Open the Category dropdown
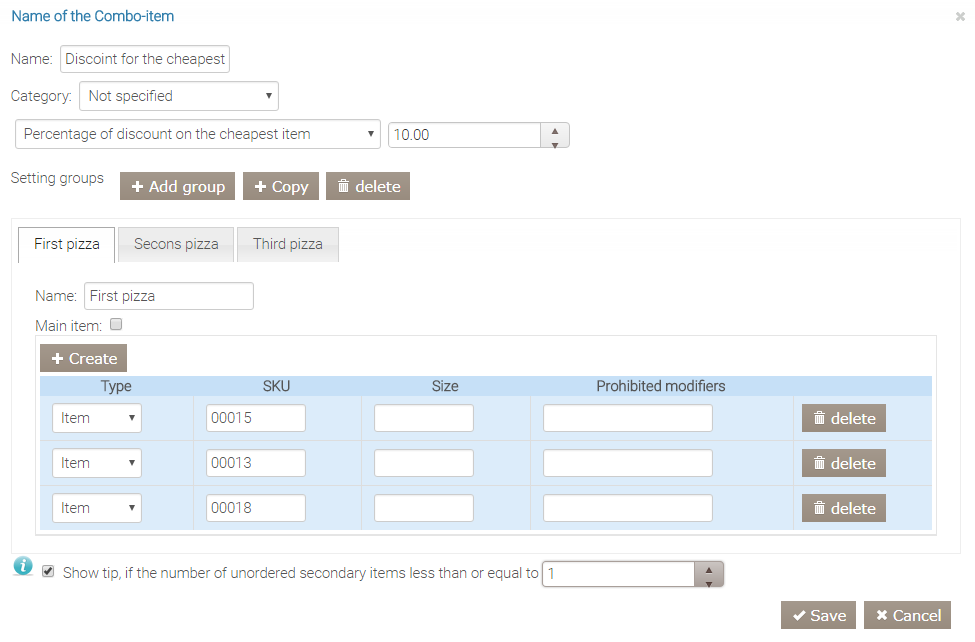 pos(178,96)
